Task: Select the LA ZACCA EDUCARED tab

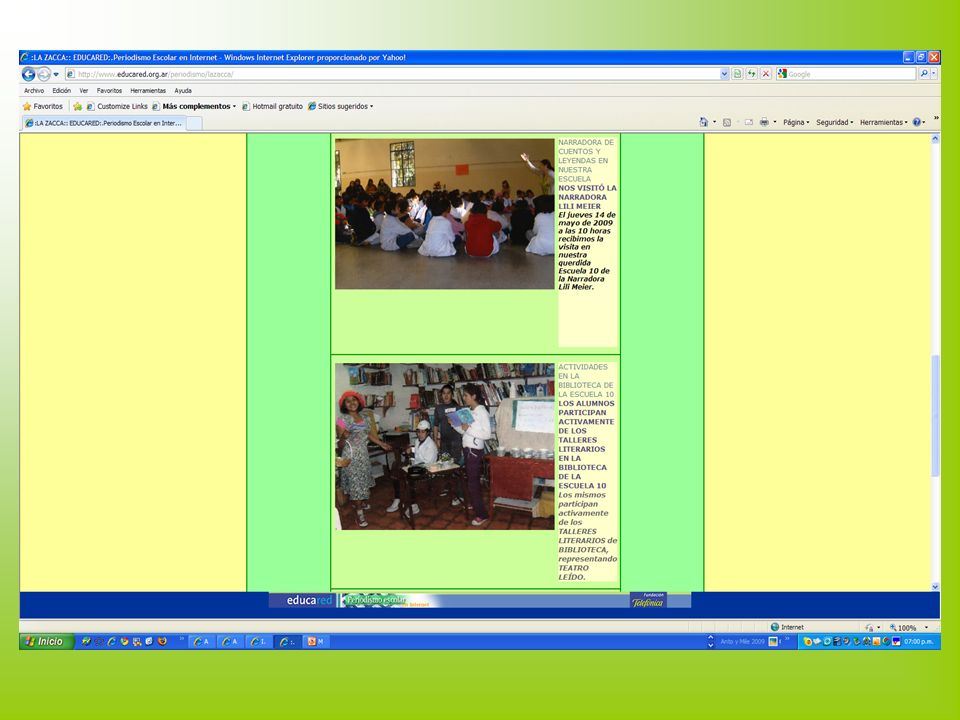Action: (x=103, y=123)
